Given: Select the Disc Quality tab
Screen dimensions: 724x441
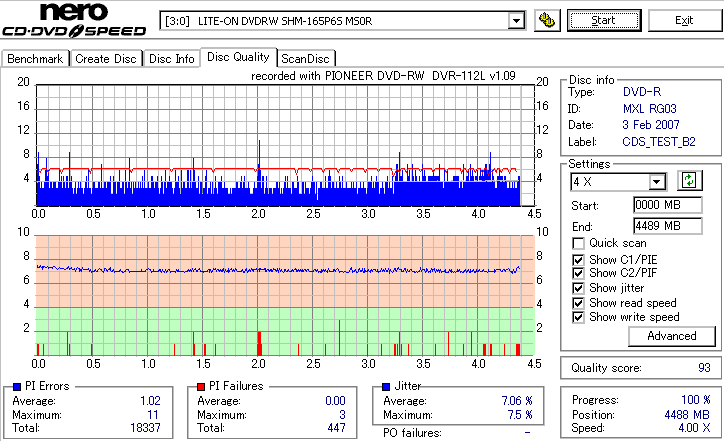Looking at the screenshot, I should (238, 57).
